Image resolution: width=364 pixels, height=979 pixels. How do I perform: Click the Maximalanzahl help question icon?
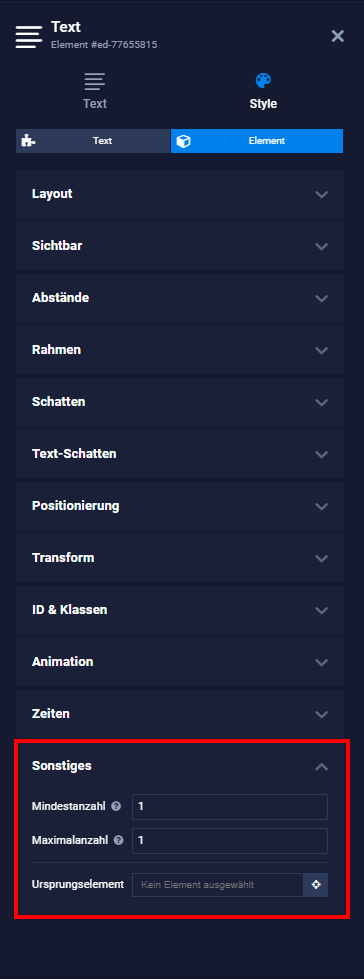tap(119, 840)
